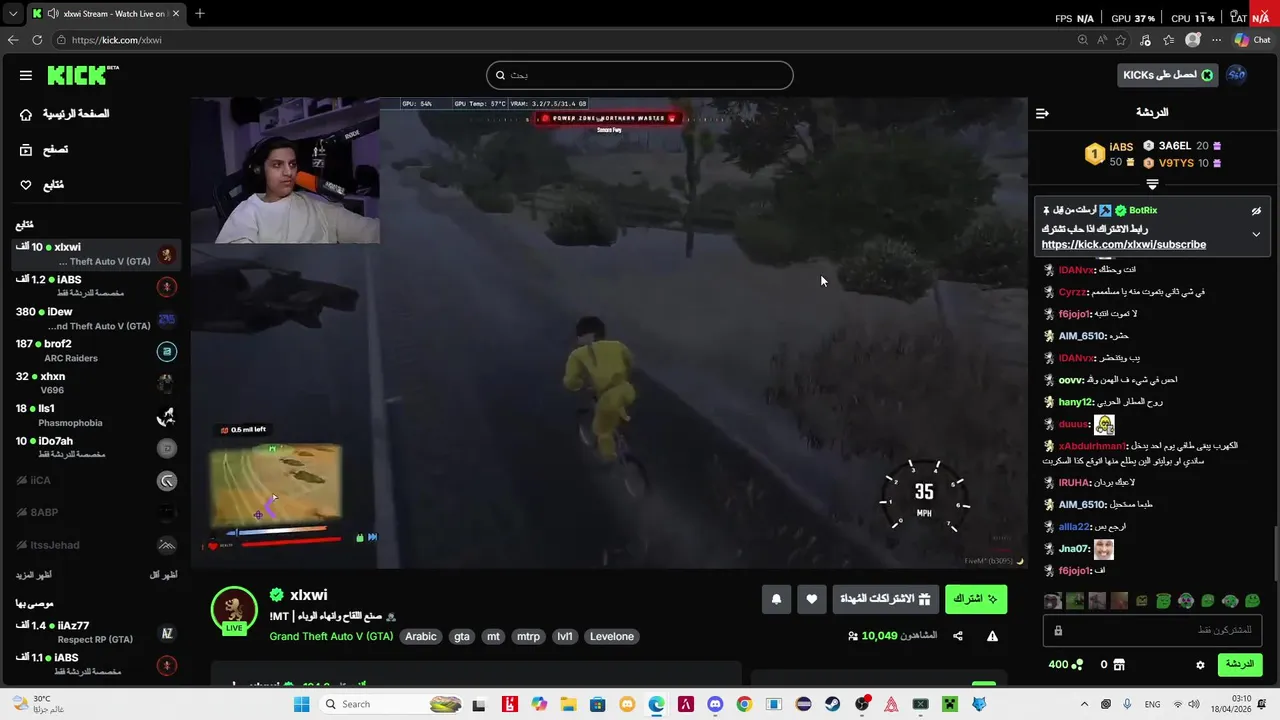Open the xhxn channel playing V696
This screenshot has height=720, width=1280.
(x=96, y=383)
